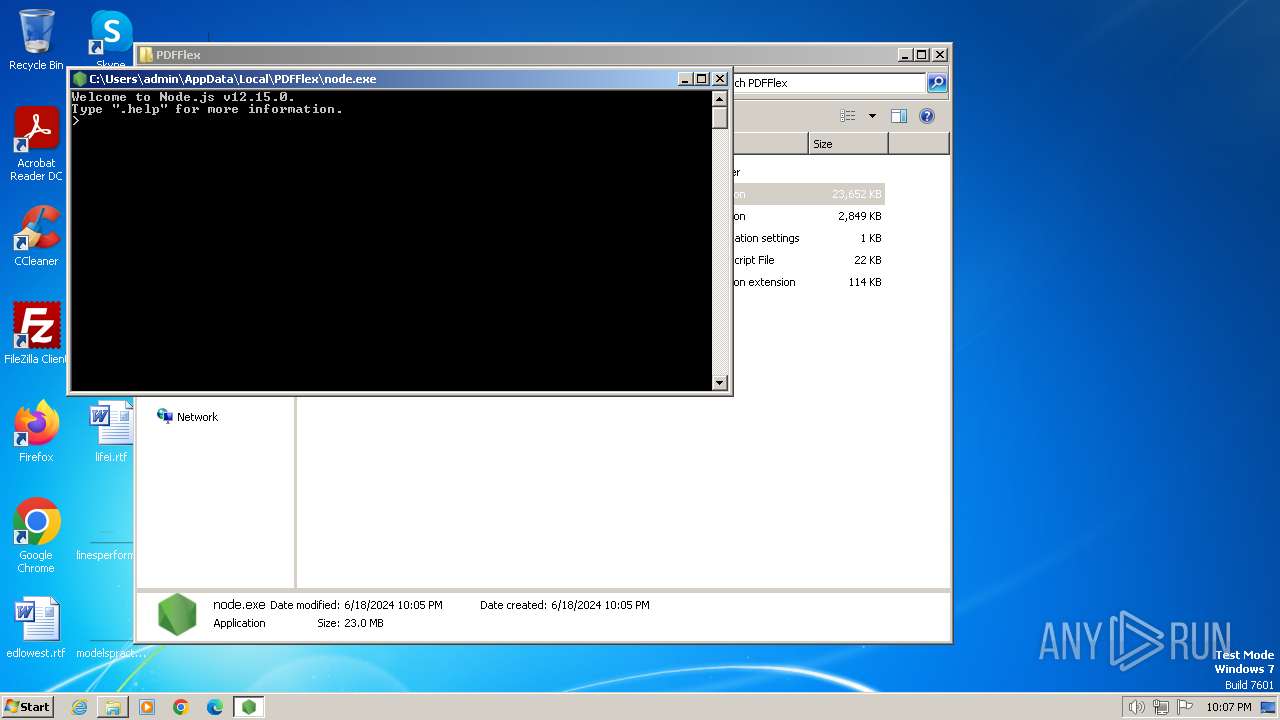The width and height of the screenshot is (1280, 720).
Task: Open the Recycle Bin desktop icon
Action: coord(36,40)
